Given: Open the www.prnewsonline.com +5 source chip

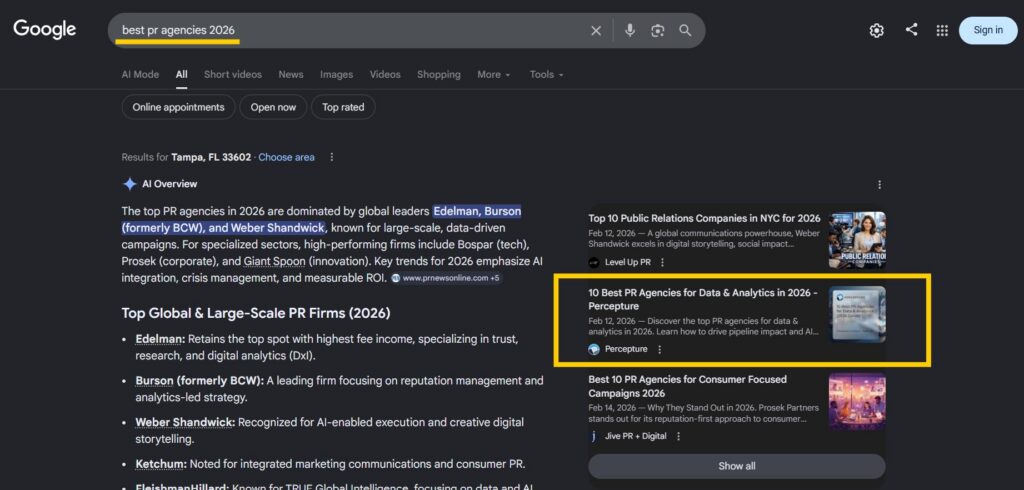Looking at the screenshot, I should (x=446, y=278).
